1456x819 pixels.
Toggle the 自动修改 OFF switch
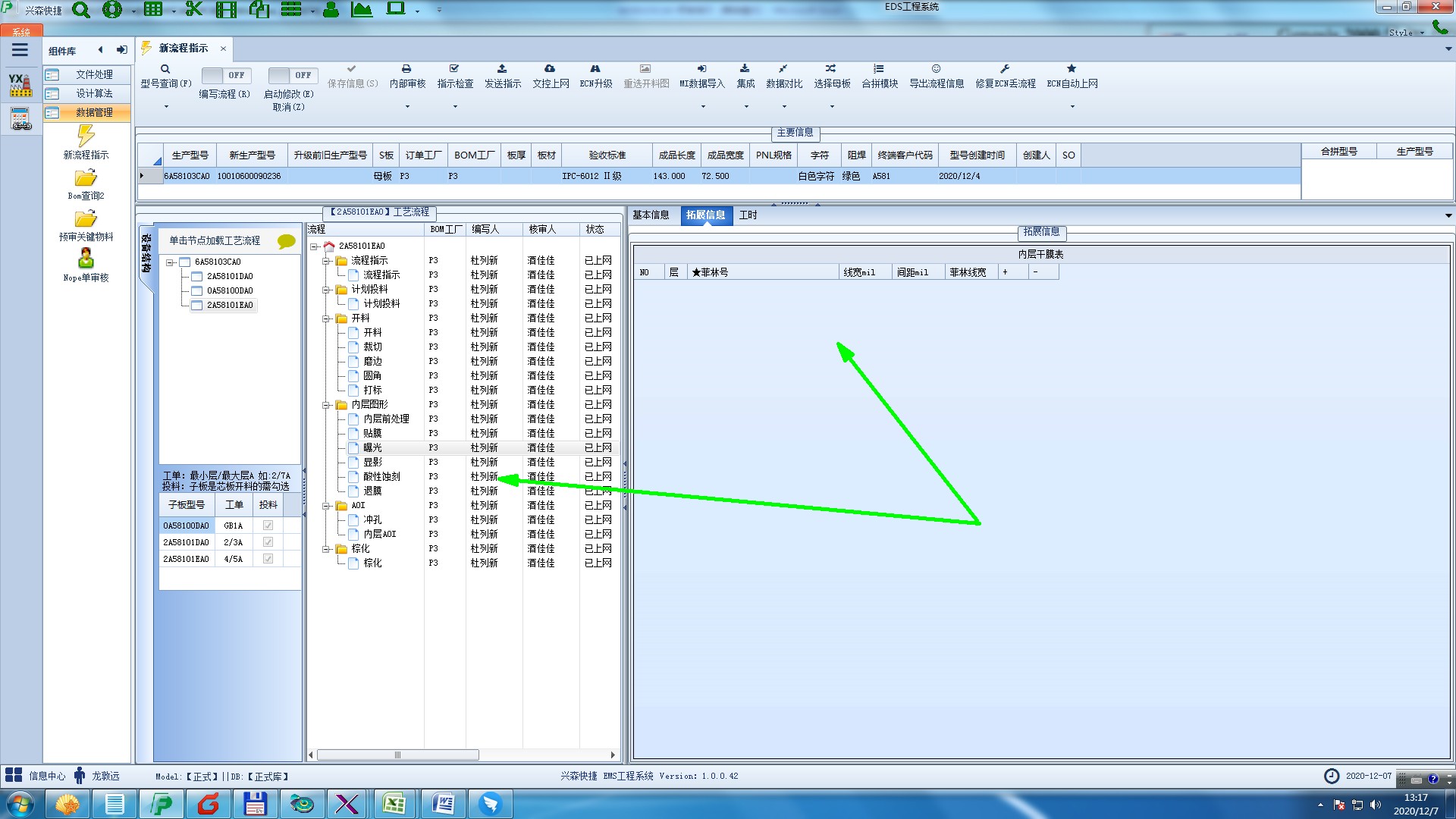pos(293,75)
